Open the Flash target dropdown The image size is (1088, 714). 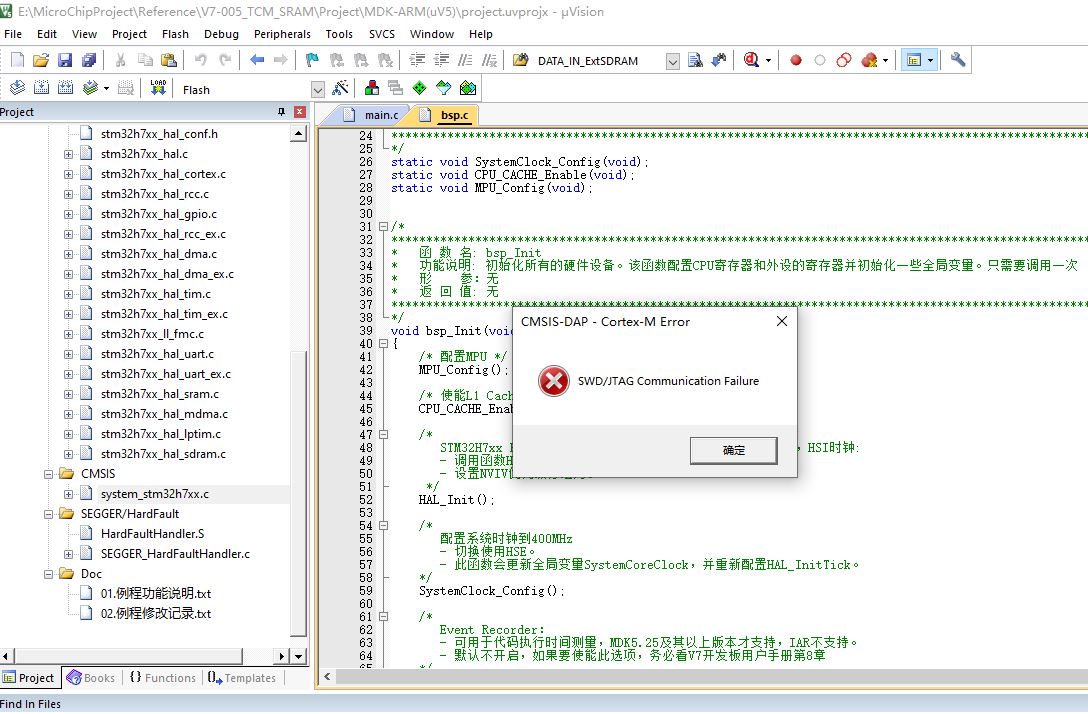(318, 90)
